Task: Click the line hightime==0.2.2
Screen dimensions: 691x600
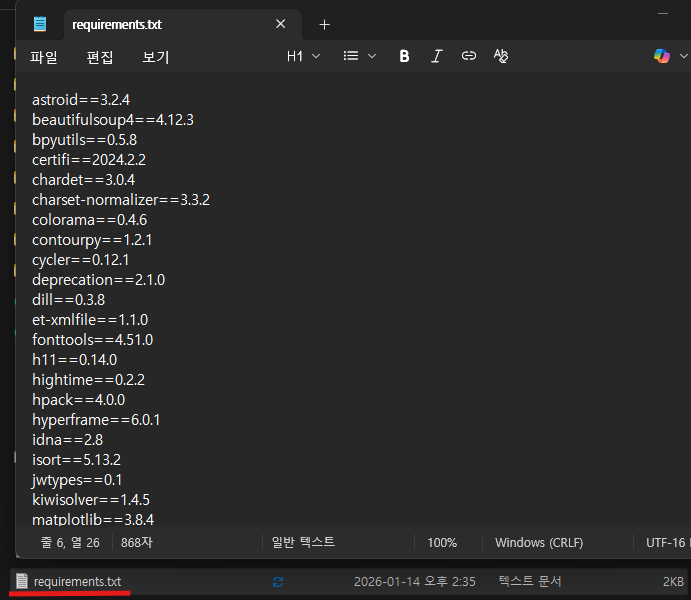Action: coord(88,380)
